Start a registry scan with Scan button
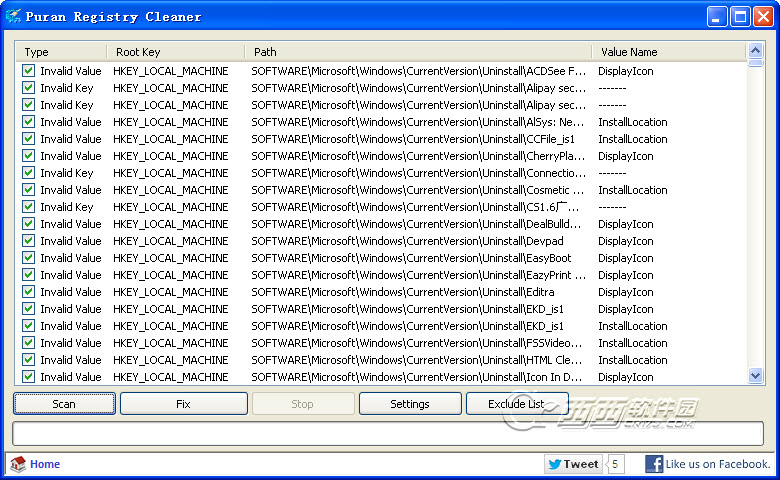 (64, 403)
